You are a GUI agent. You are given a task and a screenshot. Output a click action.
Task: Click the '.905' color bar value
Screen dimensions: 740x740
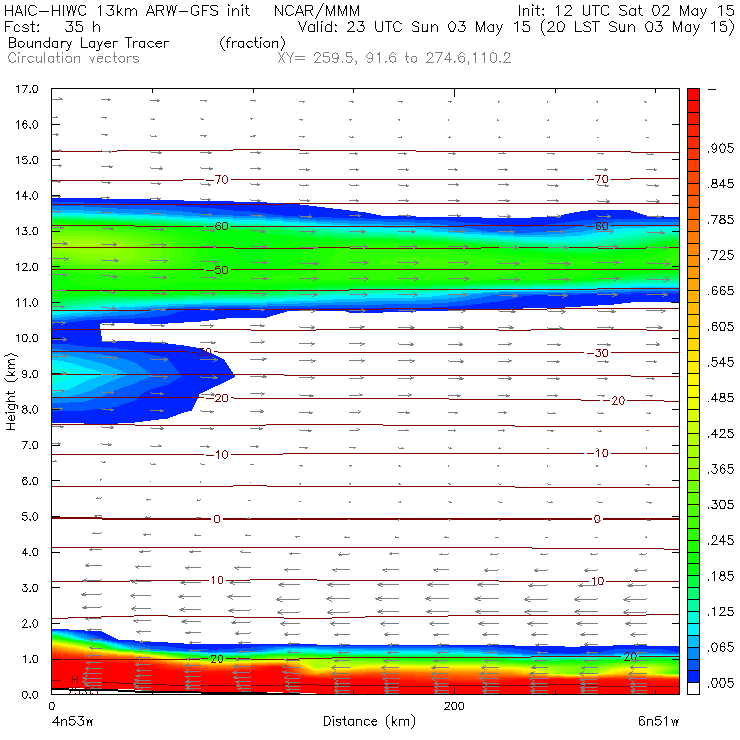point(721,149)
